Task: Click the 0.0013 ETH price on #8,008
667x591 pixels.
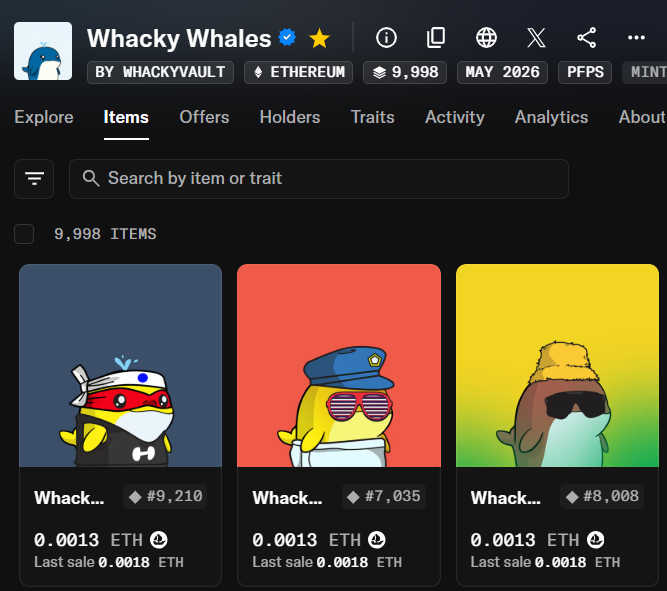Action: (x=524, y=540)
